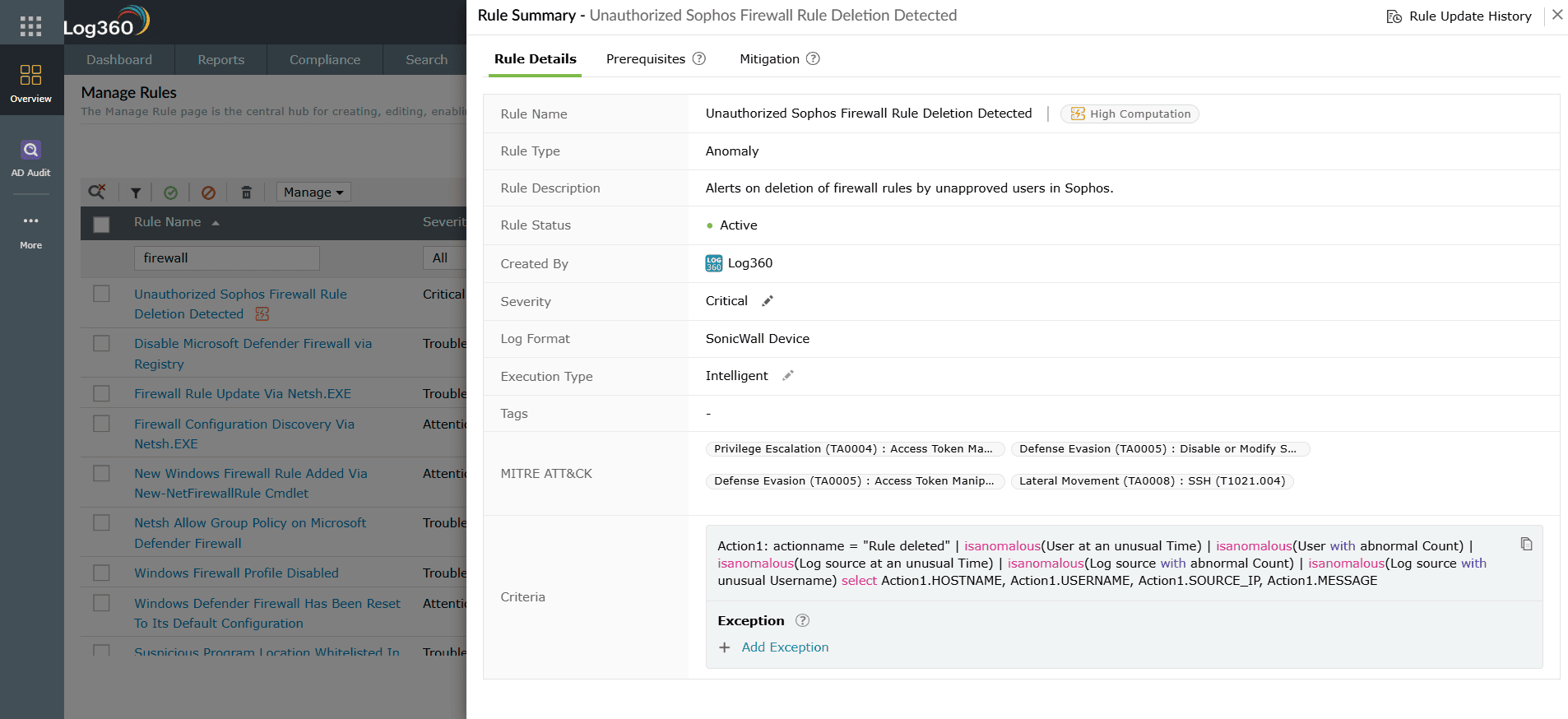Viewport: 1568px width, 719px height.
Task: Click the high computation icon beside Sophos rule
Action: [262, 313]
